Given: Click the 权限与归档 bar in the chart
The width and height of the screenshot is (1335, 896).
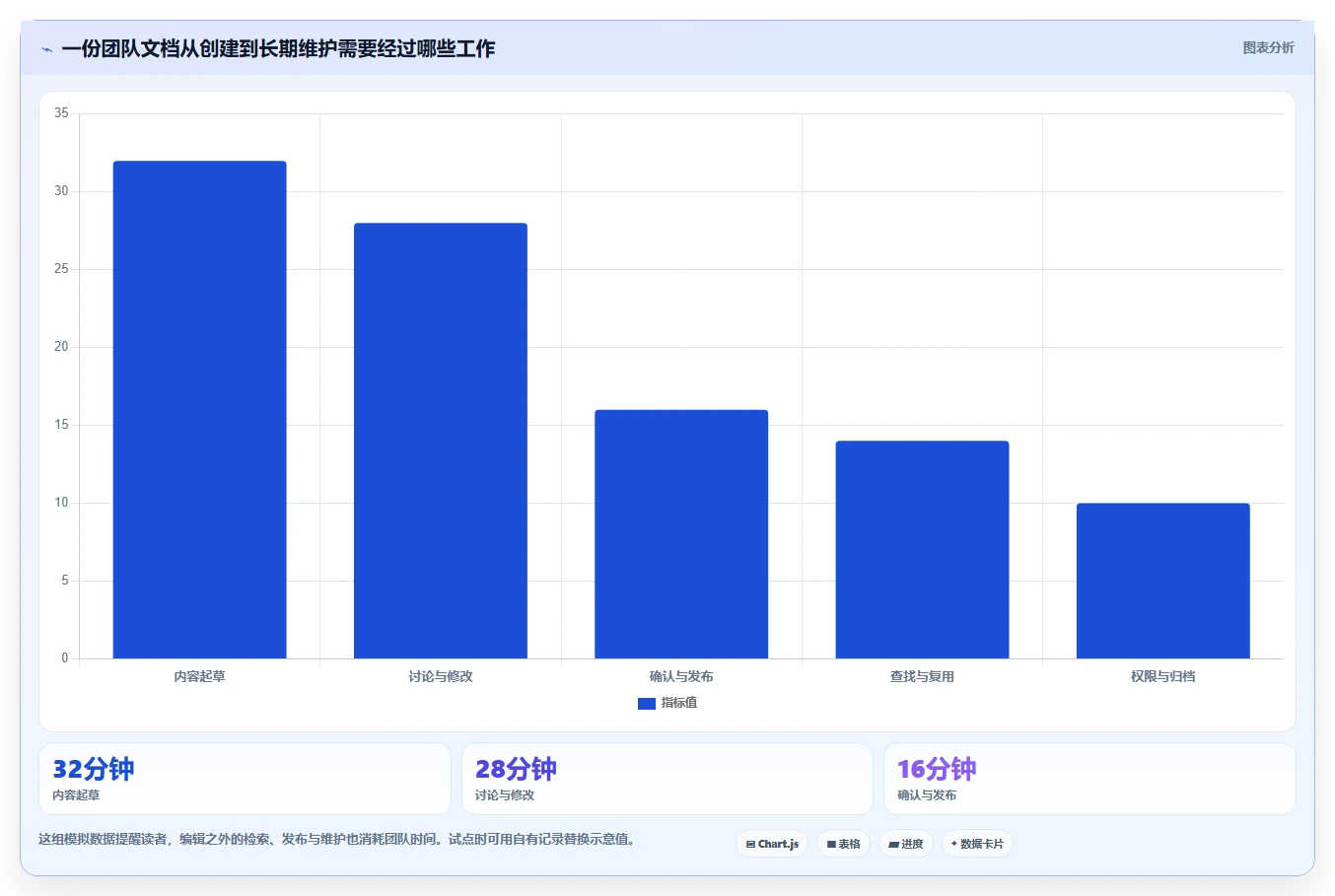Looking at the screenshot, I should pyautogui.click(x=1163, y=581).
